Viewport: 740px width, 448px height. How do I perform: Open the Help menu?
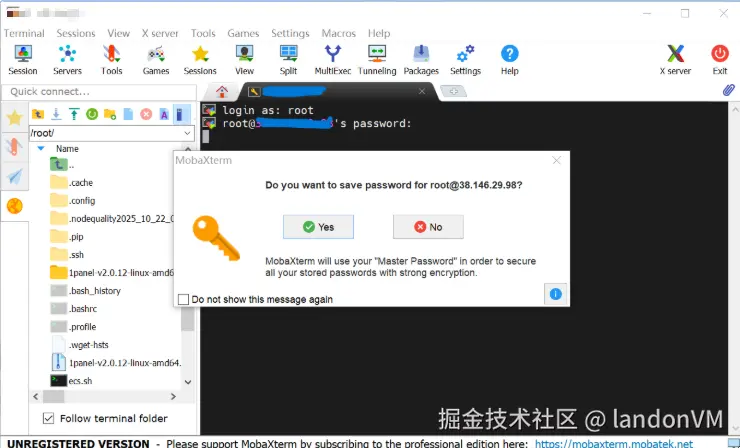(379, 33)
